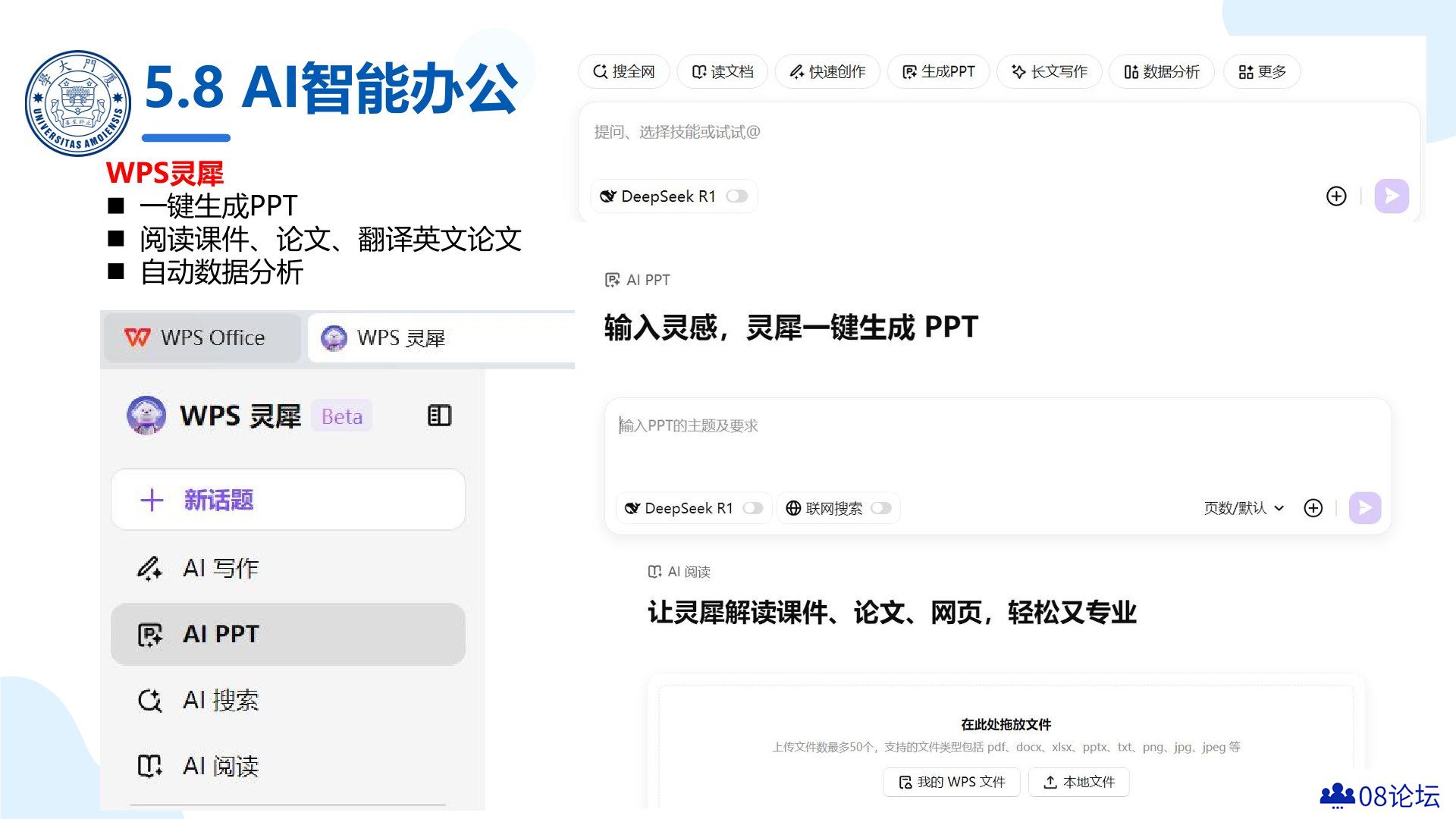Switch to the WPS 灵犀 tab

[x=440, y=337]
